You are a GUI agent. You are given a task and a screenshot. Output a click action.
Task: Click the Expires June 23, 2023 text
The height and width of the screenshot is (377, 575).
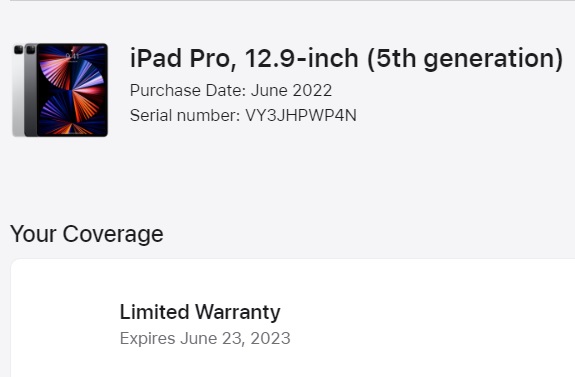coord(205,338)
